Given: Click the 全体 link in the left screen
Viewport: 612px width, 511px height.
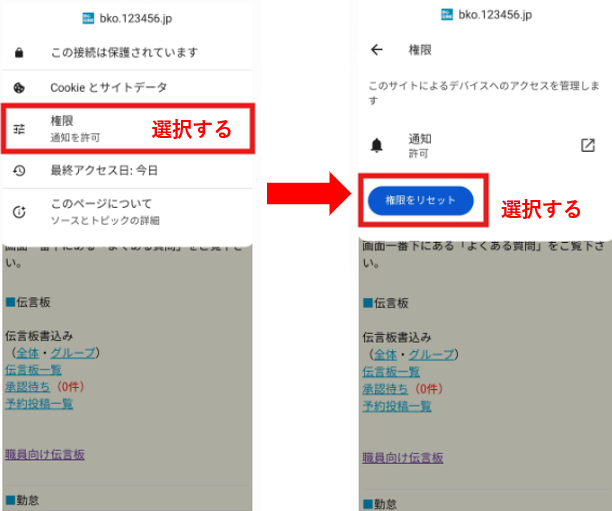Looking at the screenshot, I should pos(27,354).
